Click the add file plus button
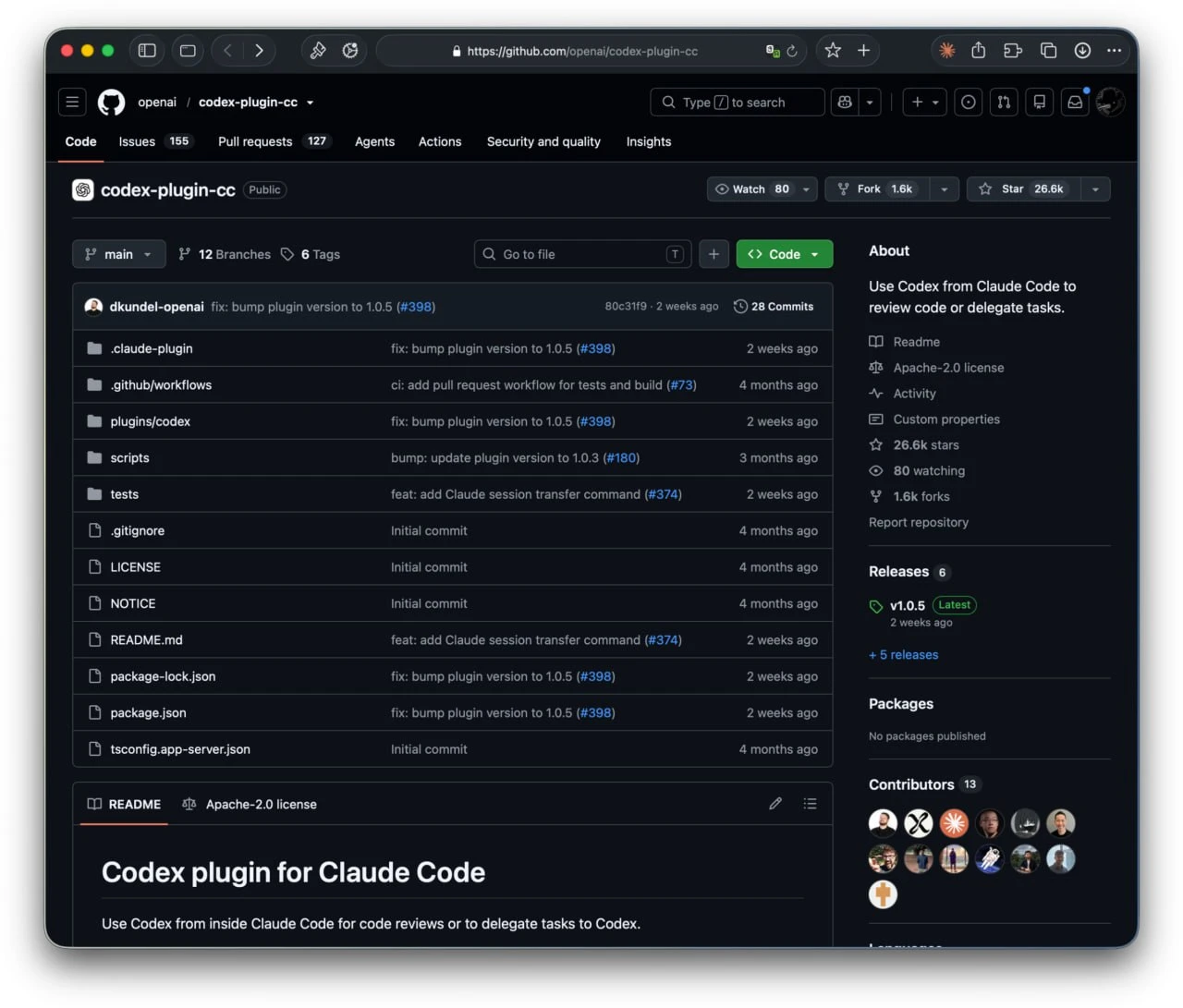1183x1008 pixels. pos(713,254)
